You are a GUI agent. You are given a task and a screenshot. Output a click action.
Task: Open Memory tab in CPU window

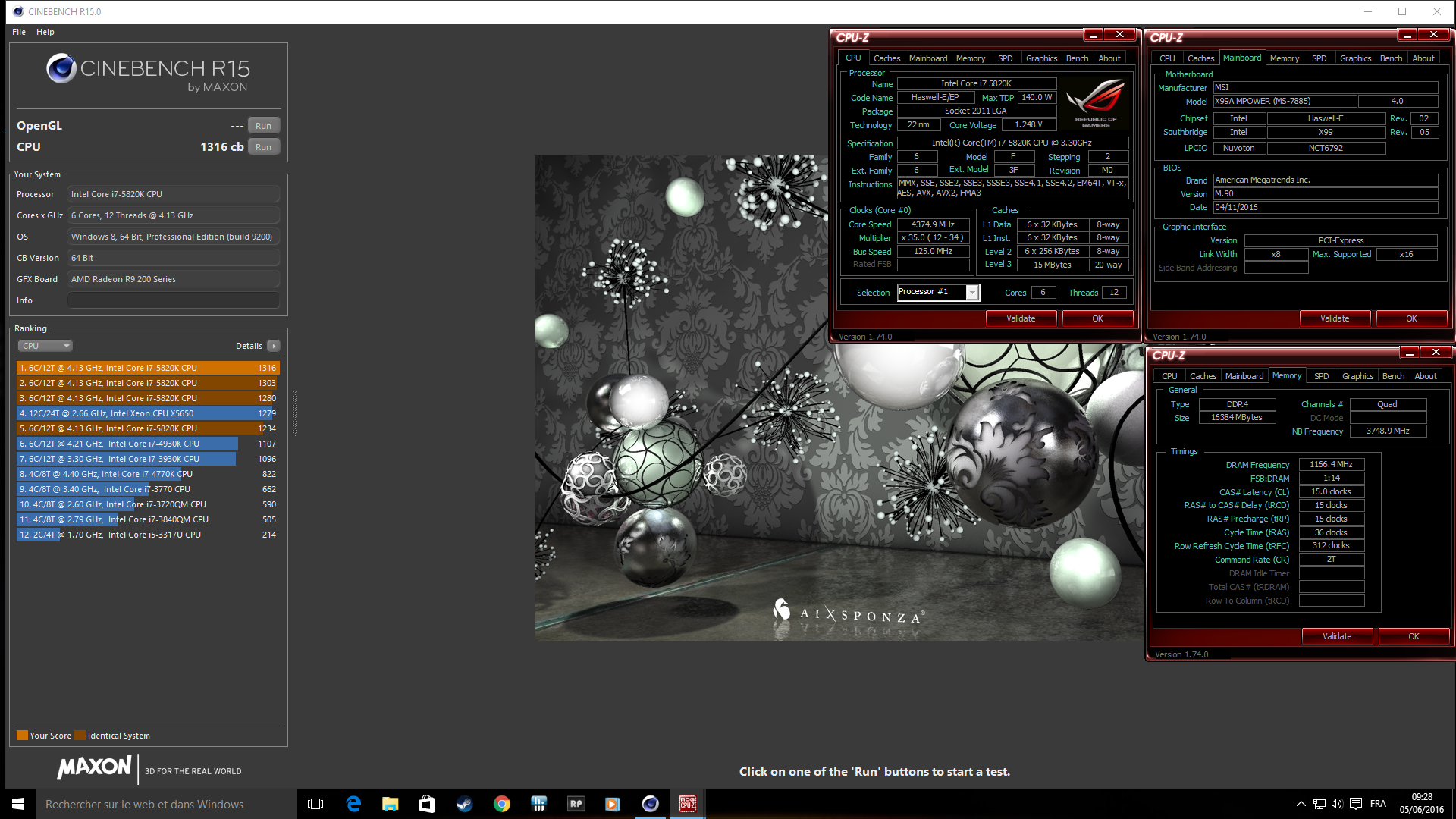(971, 58)
